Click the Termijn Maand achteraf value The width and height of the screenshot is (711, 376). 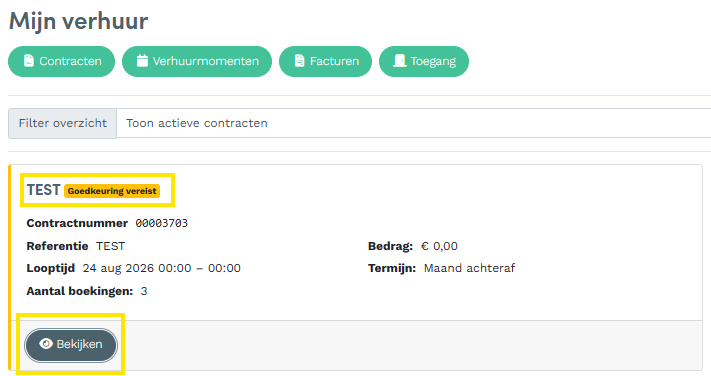pyautogui.click(x=469, y=268)
